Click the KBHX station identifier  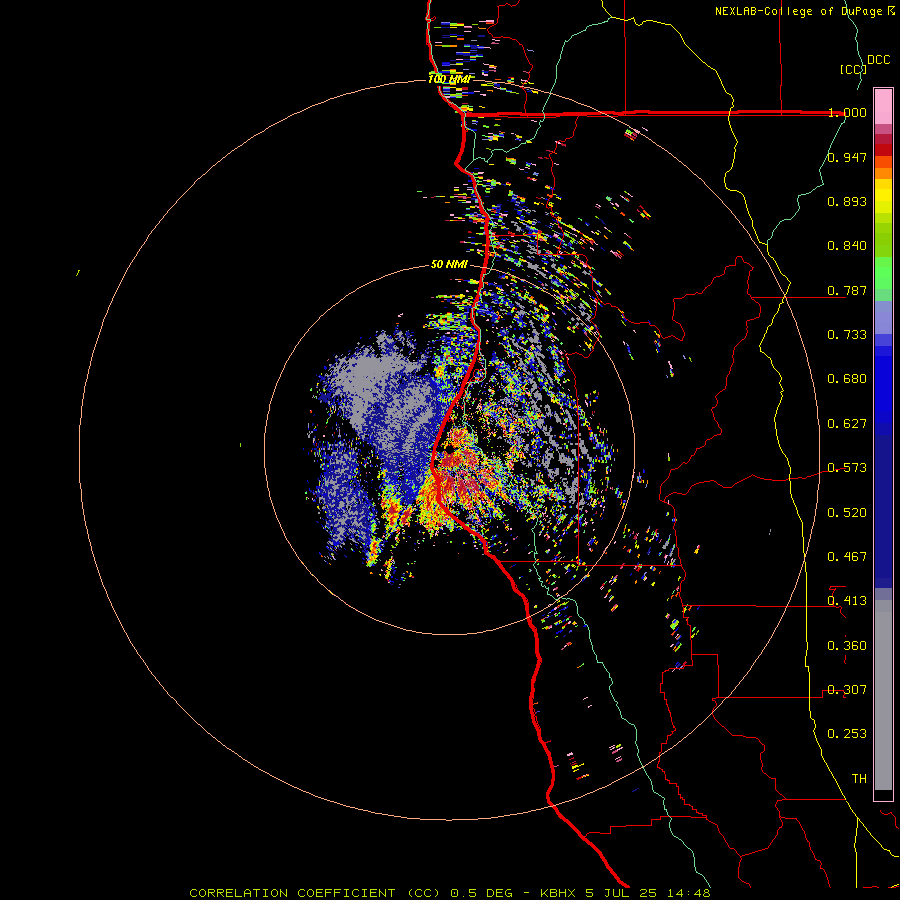click(x=557, y=893)
